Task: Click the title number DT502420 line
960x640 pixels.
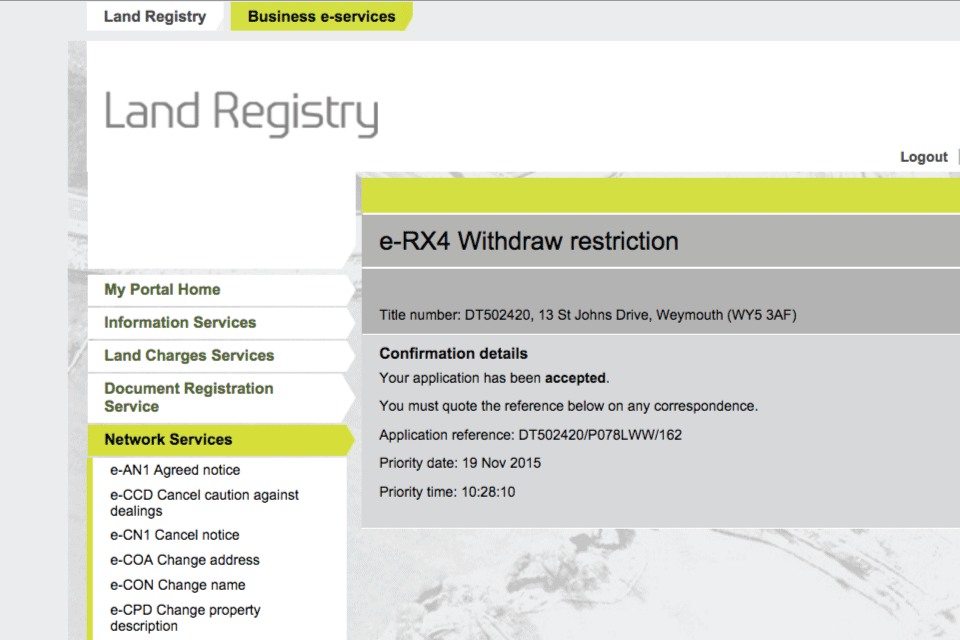Action: [587, 315]
